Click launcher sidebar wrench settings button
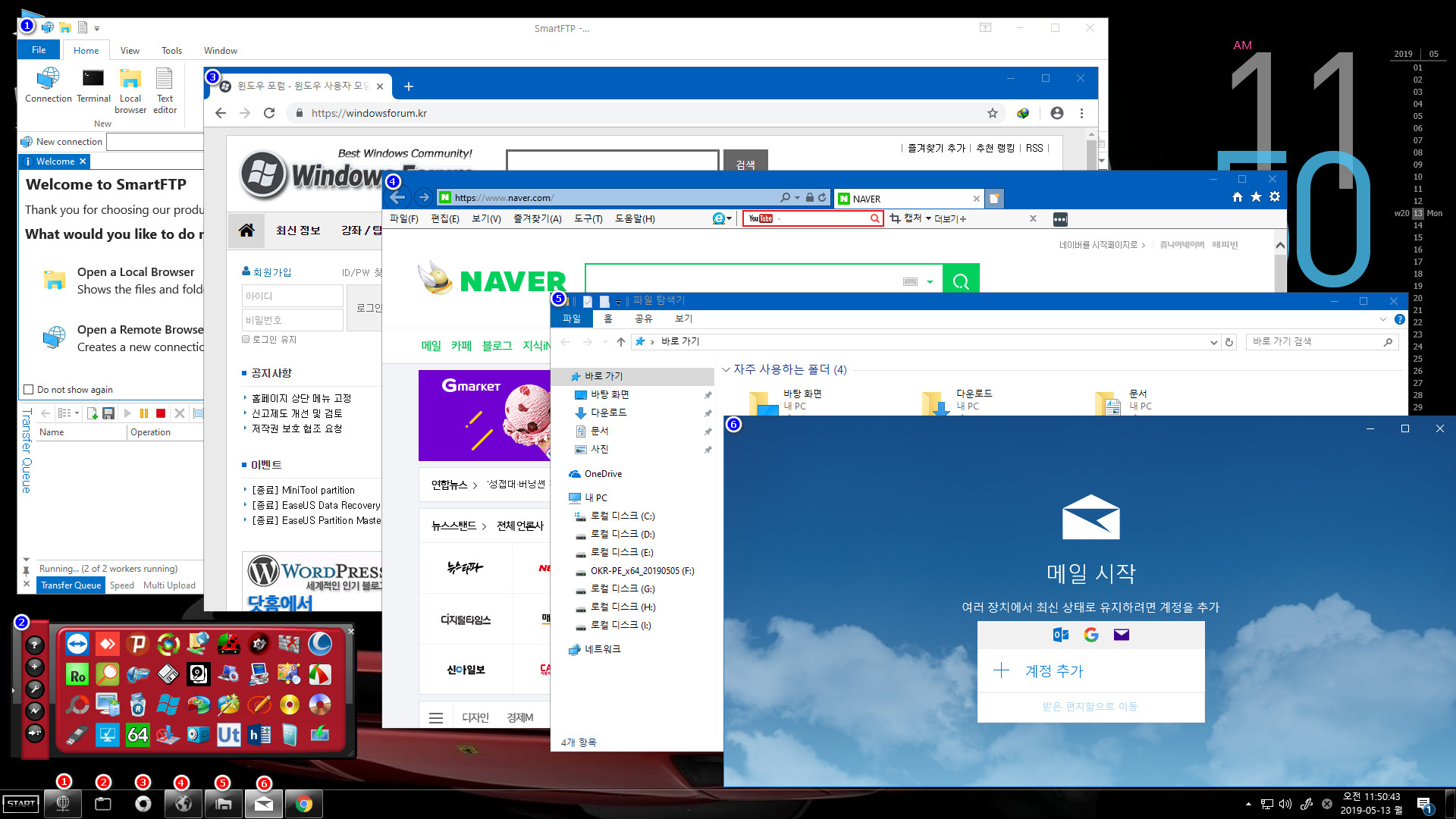This screenshot has width=1456, height=819. click(x=35, y=689)
